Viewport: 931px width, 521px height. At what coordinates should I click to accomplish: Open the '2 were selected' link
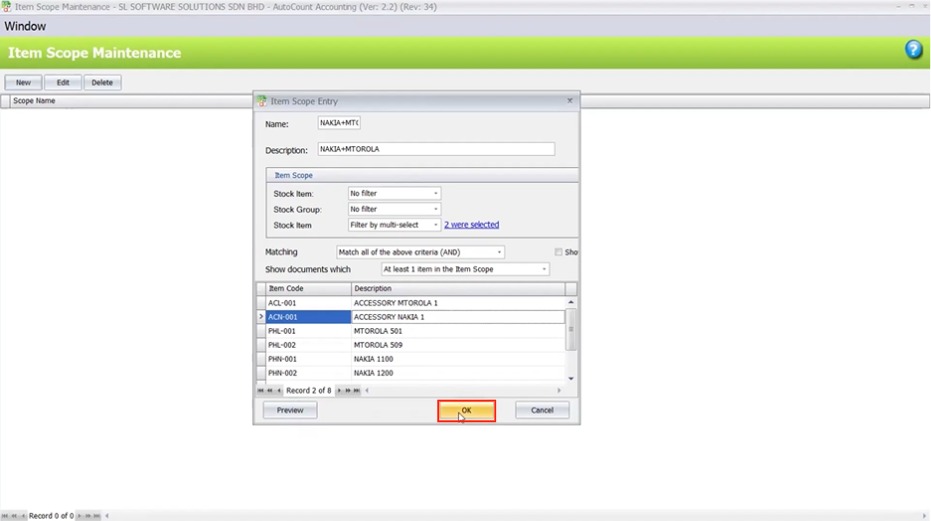coord(471,225)
